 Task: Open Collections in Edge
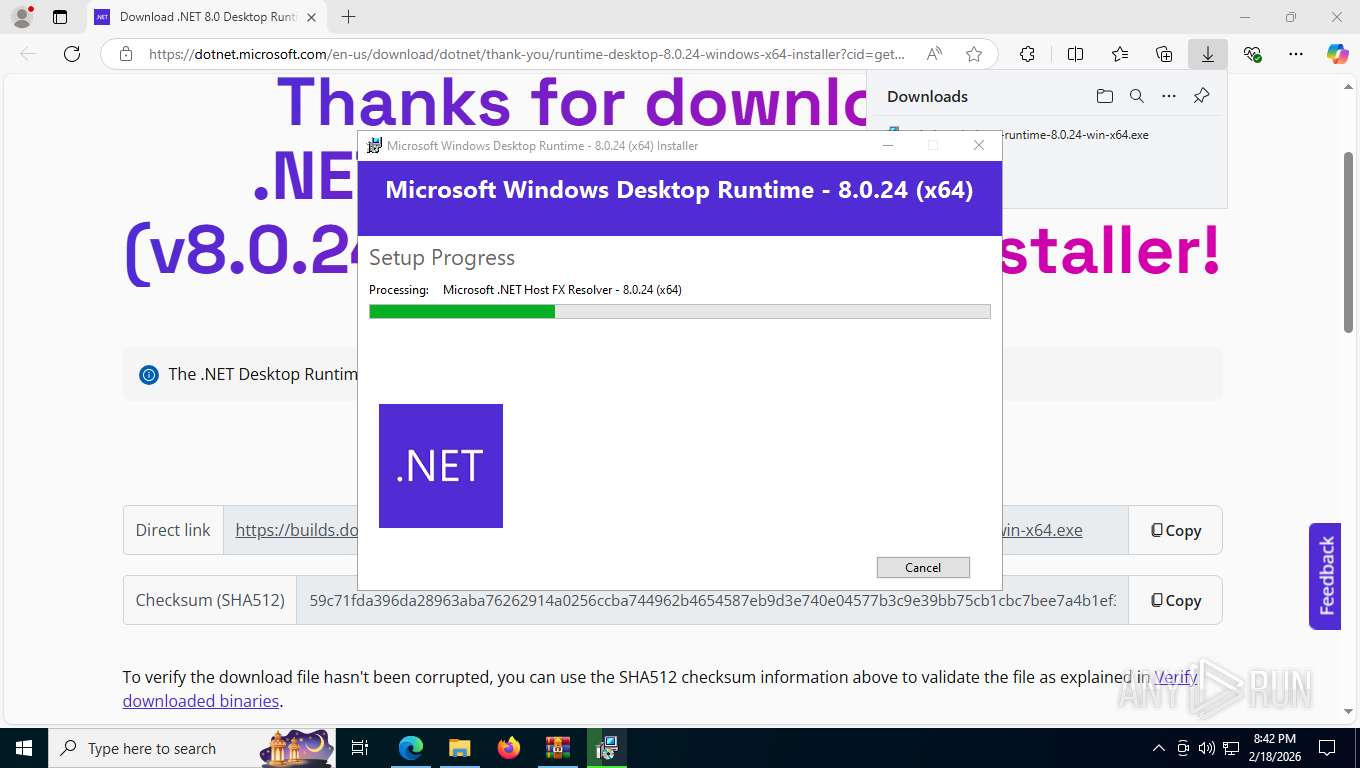click(1163, 54)
